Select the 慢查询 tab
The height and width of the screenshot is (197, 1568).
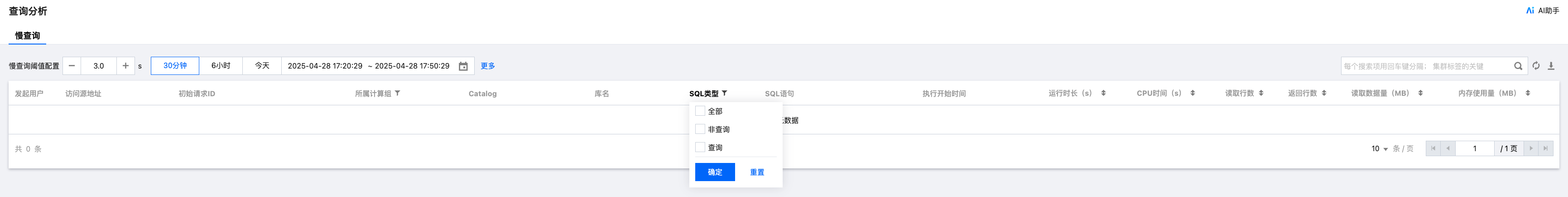tap(27, 35)
